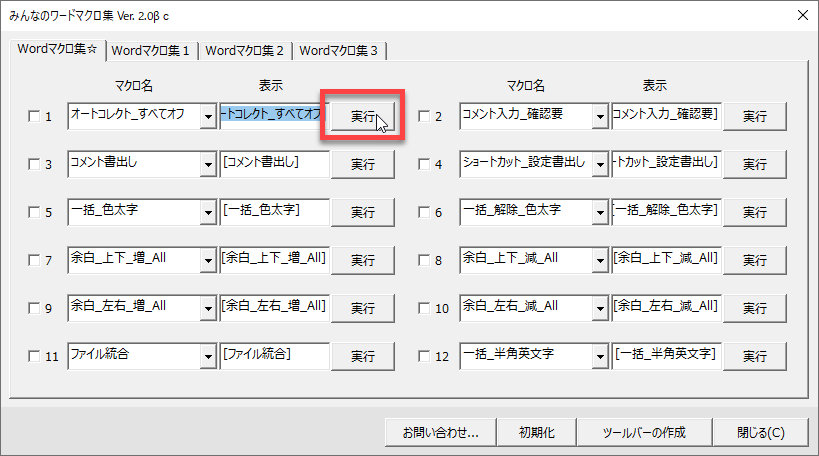Click ツールバーの作成 button

[644, 433]
